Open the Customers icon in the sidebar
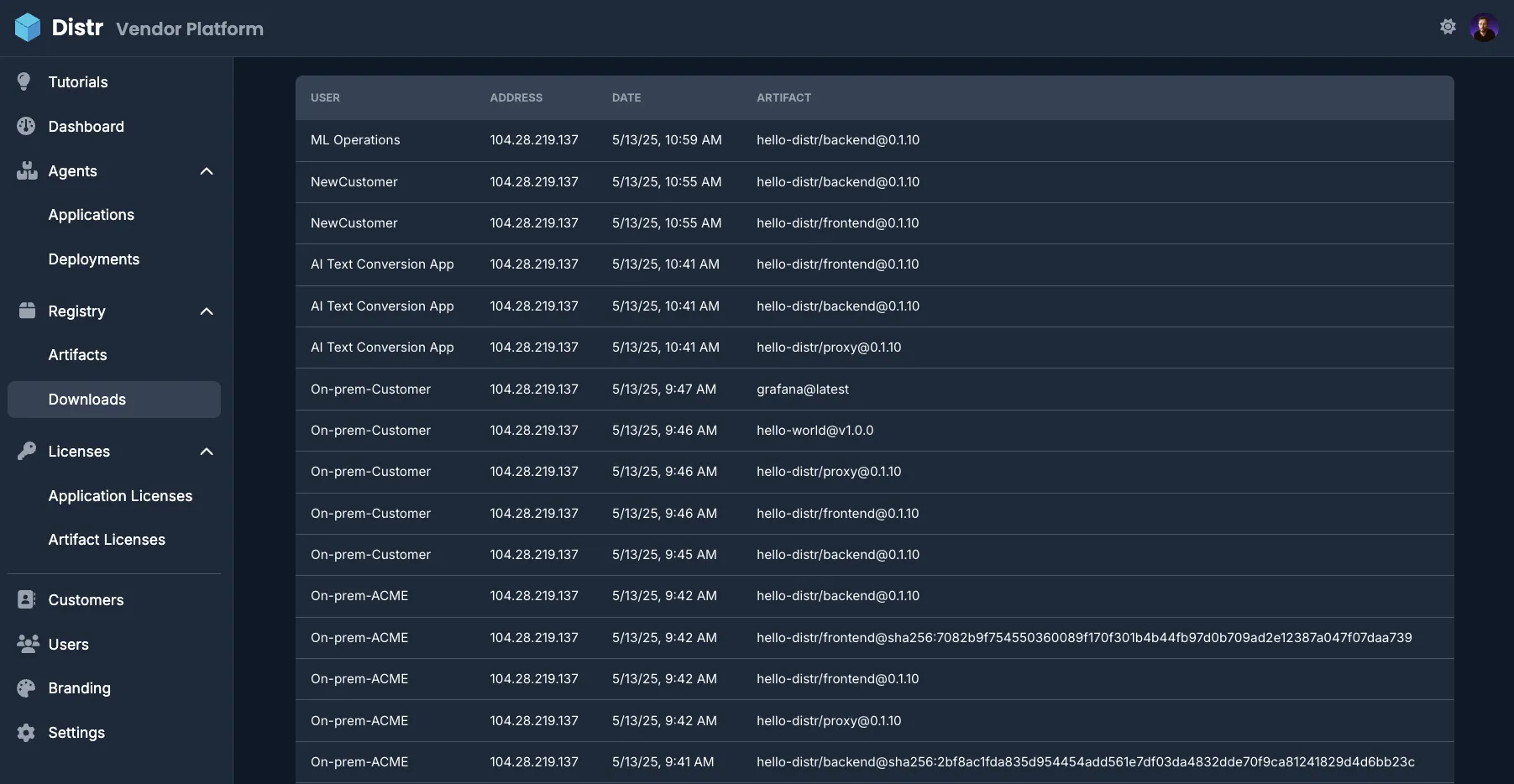The width and height of the screenshot is (1514, 784). tap(26, 599)
